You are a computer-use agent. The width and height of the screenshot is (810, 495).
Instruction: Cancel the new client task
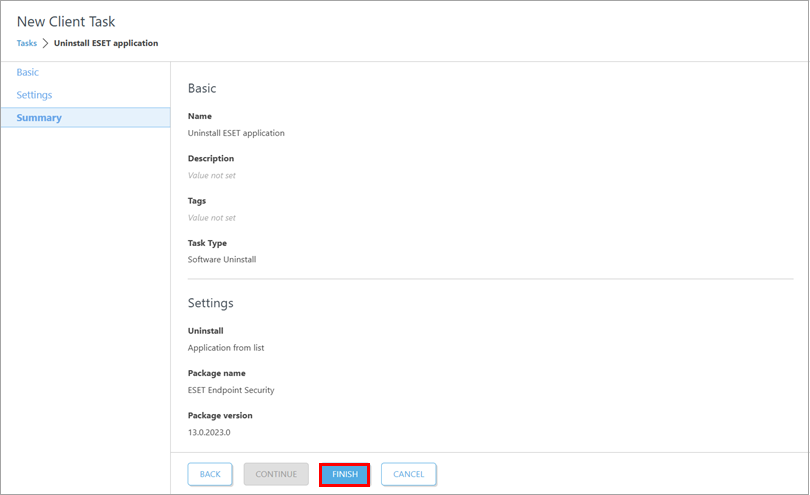point(408,474)
